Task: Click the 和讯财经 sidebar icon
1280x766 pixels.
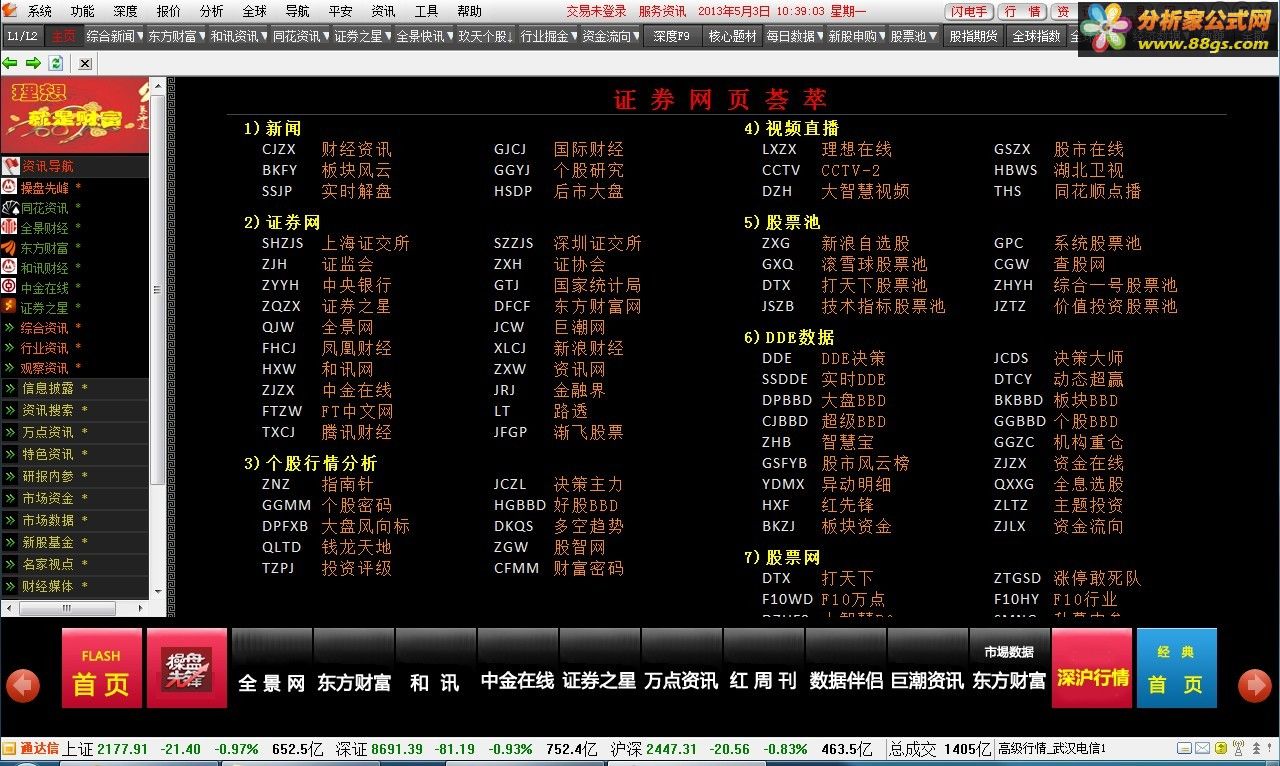Action: click(9, 267)
